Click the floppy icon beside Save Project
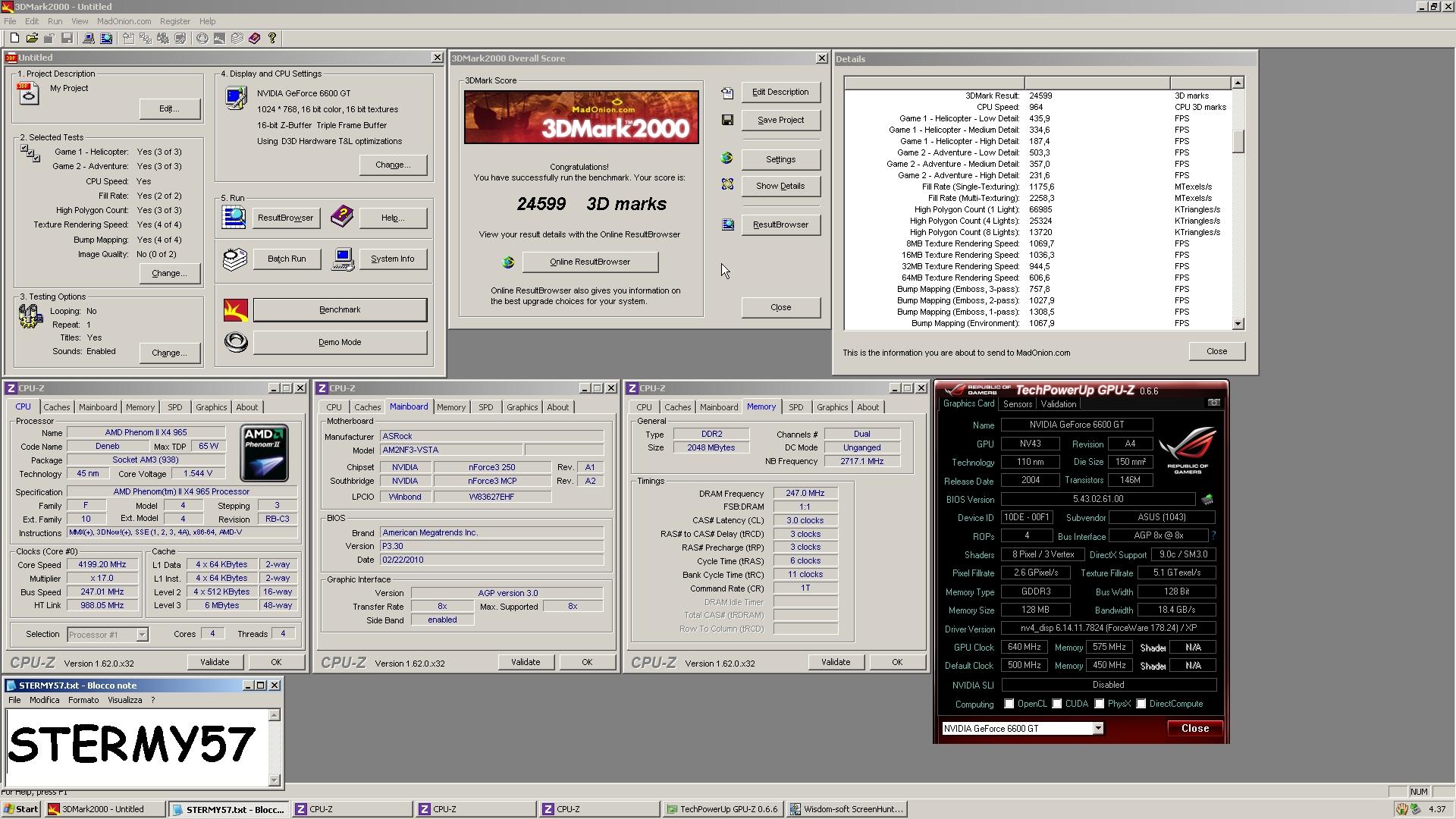Viewport: 1456px width, 819px height. [x=727, y=120]
